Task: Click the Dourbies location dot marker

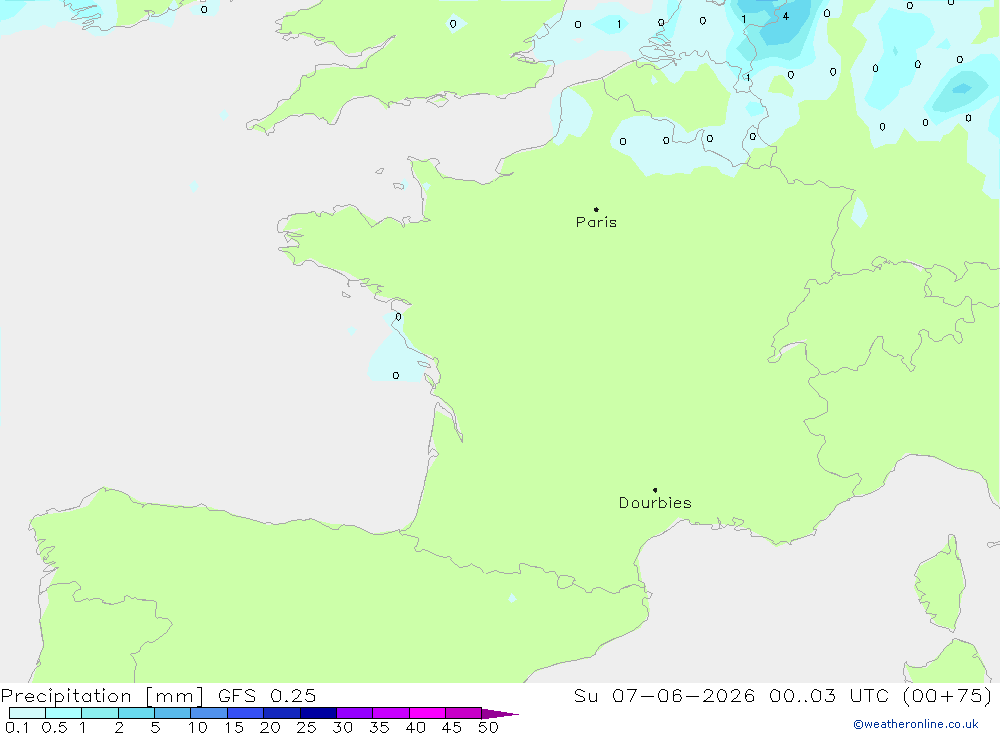Action: [x=655, y=490]
